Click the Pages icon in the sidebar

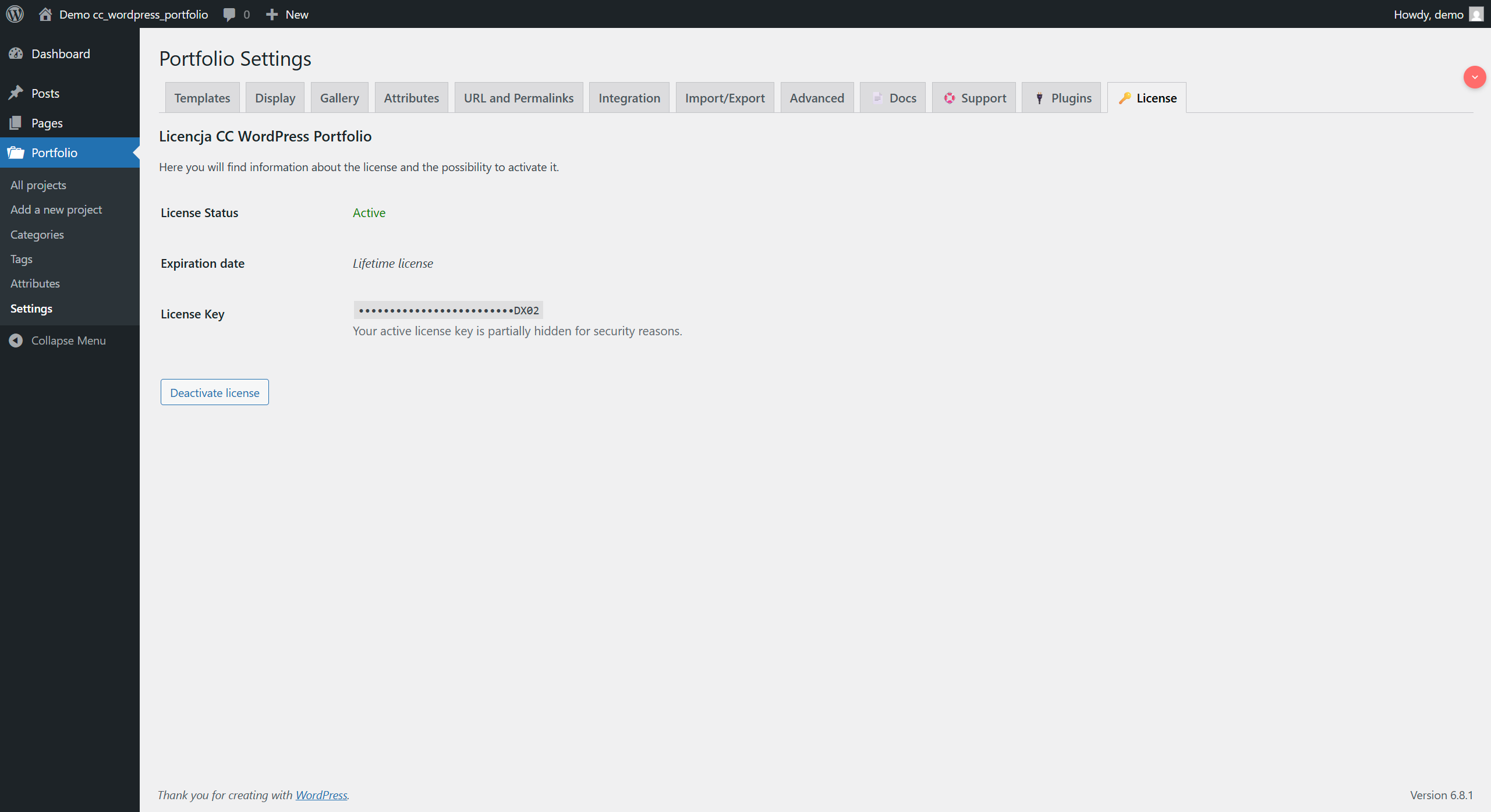pyautogui.click(x=17, y=123)
